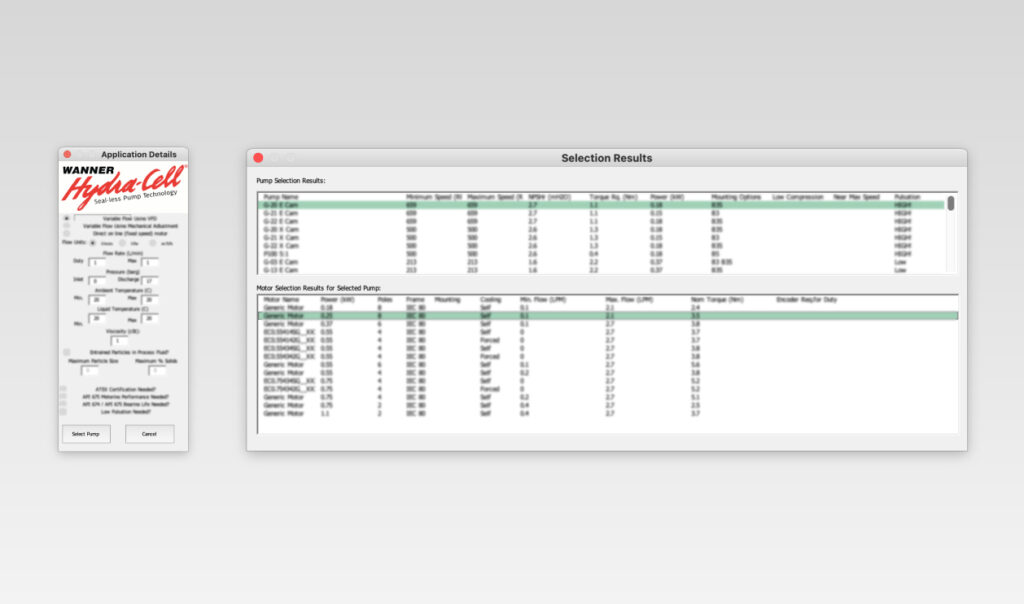This screenshot has width=1024, height=604.
Task: Click the Maximum Speed column header
Action: click(x=495, y=197)
